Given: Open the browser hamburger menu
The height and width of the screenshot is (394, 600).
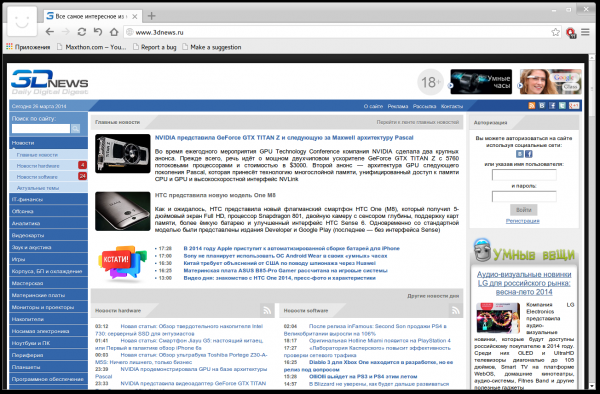Looking at the screenshot, I should pyautogui.click(x=585, y=32).
